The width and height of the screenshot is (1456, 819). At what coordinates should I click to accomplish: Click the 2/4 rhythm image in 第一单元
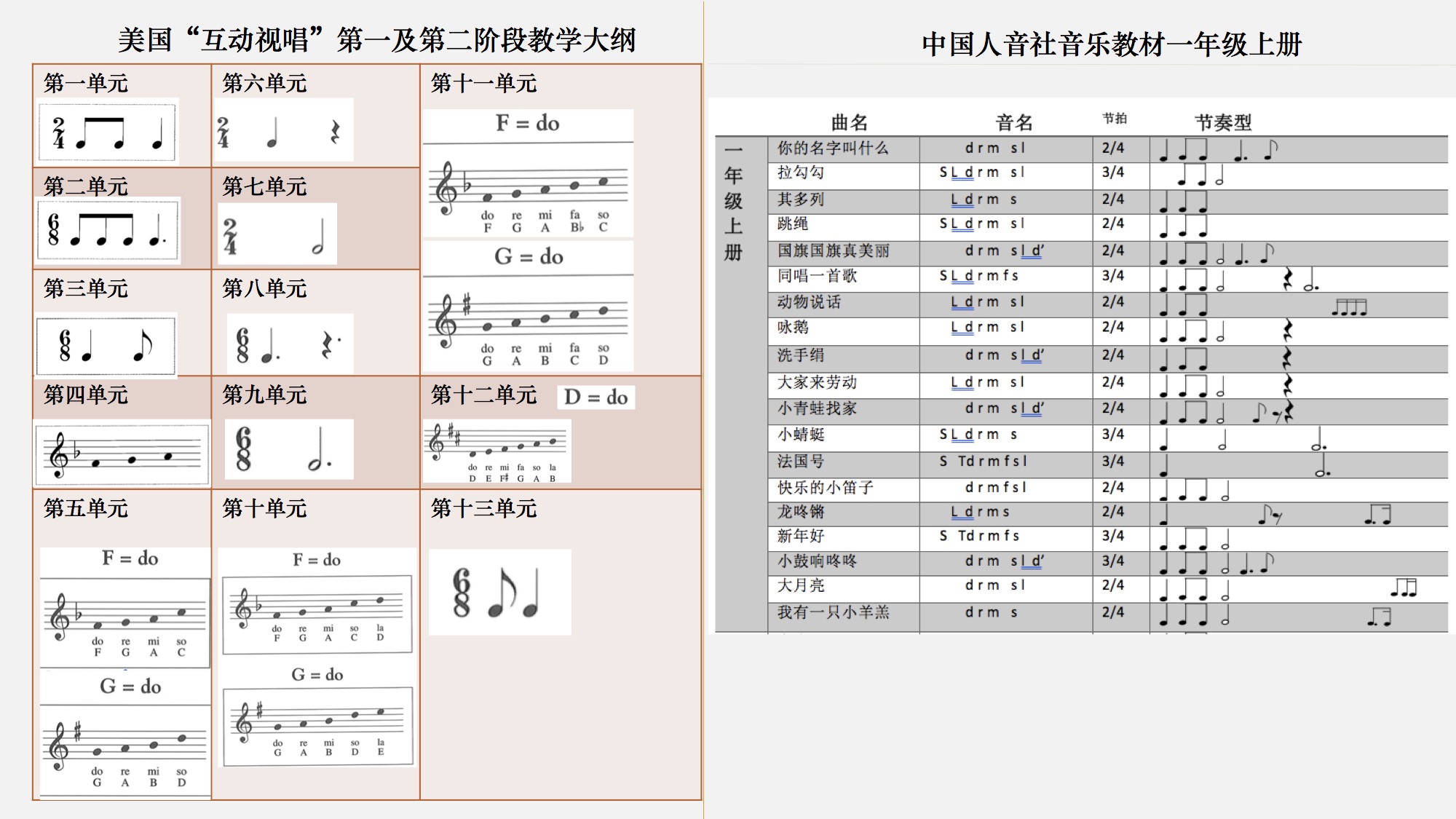107,132
